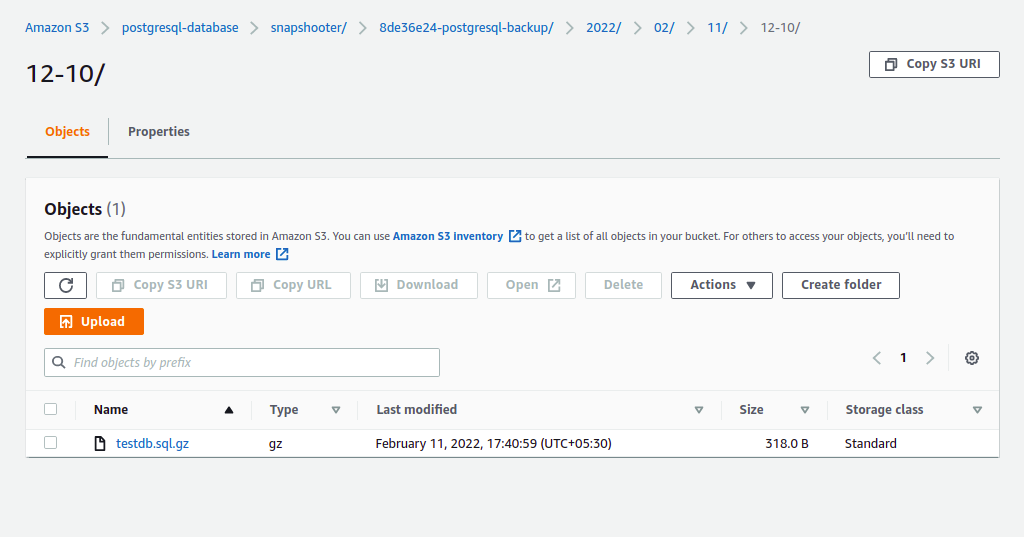Click the orange Upload button
This screenshot has height=537, width=1024.
(94, 321)
